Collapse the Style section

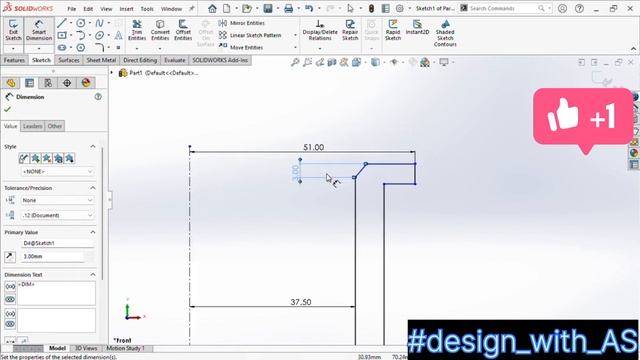[93, 146]
